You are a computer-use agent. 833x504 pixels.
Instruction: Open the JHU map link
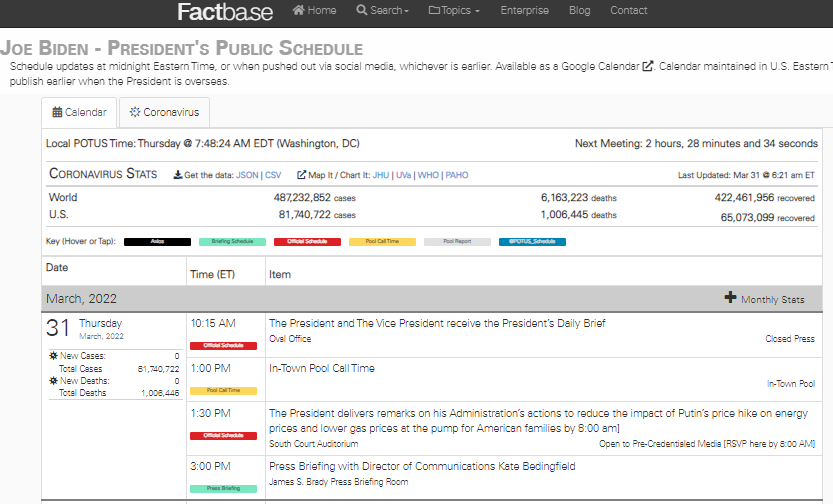point(381,175)
